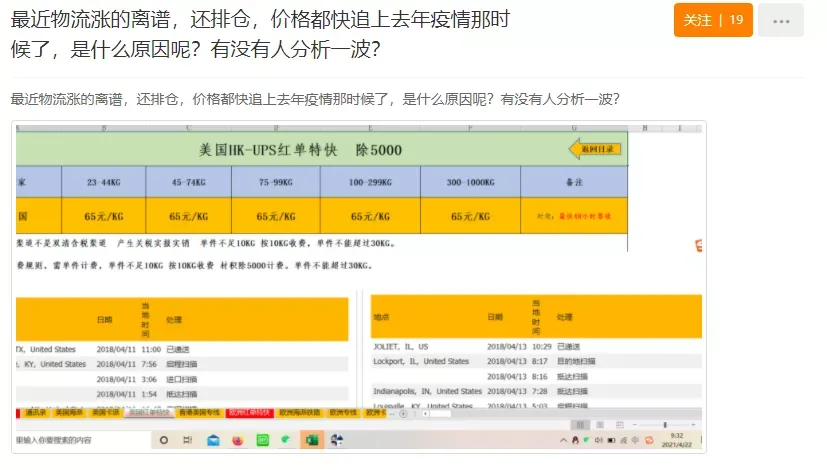Image resolution: width=827 pixels, height=470 pixels.
Task: Select the 备注 header cell
Action: point(574,182)
